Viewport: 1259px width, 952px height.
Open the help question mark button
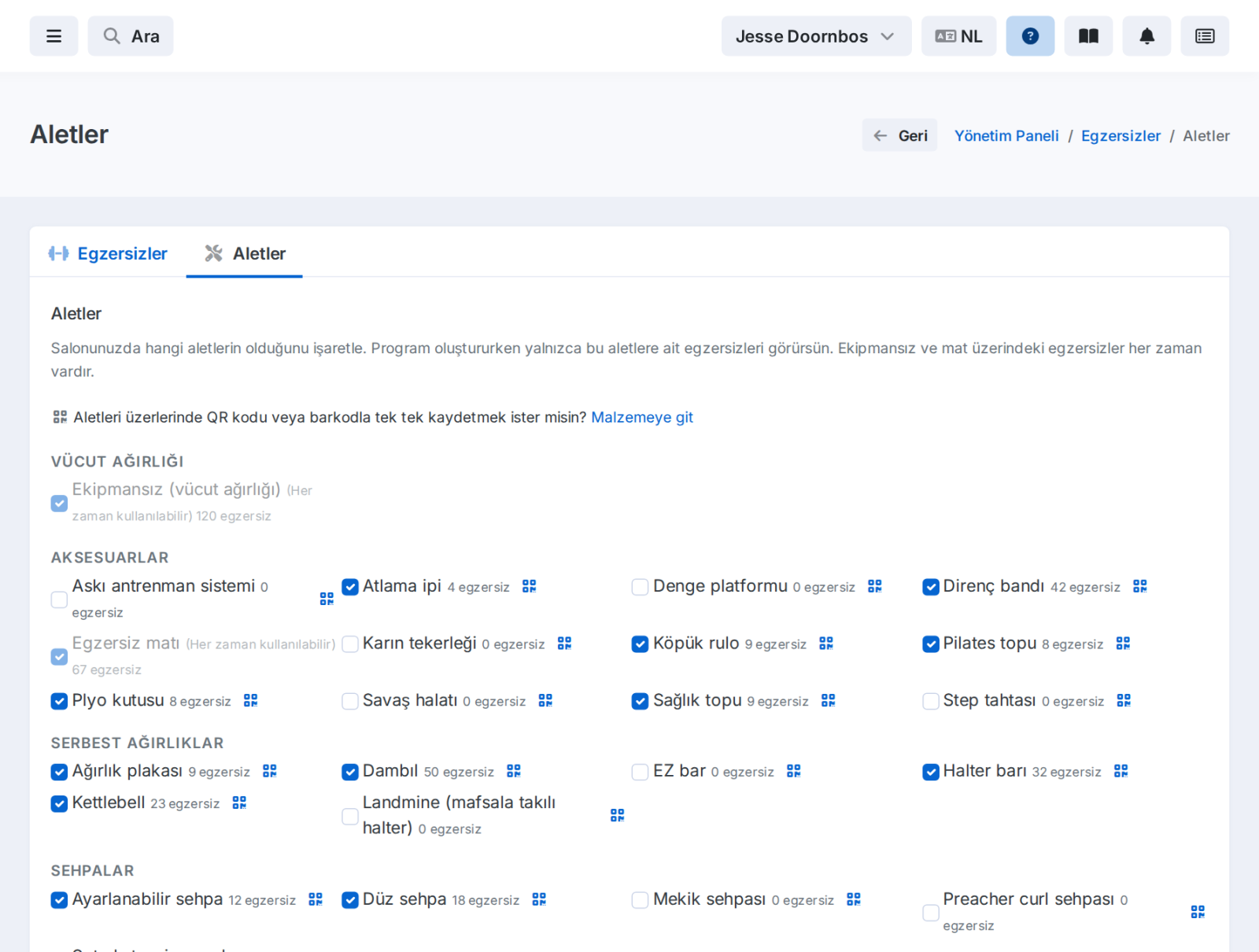(1030, 36)
